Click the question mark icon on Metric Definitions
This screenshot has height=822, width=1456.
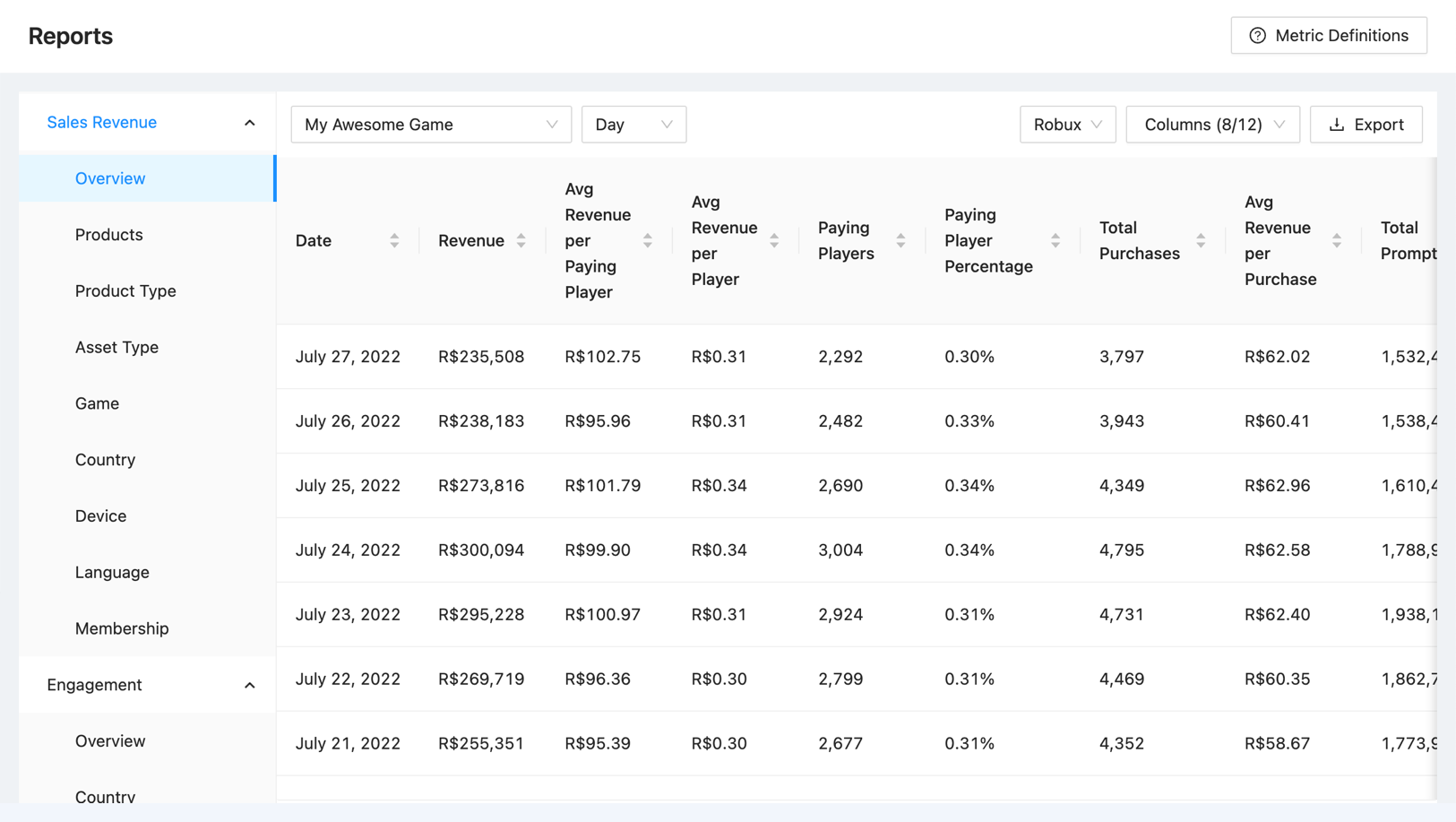pyautogui.click(x=1258, y=35)
